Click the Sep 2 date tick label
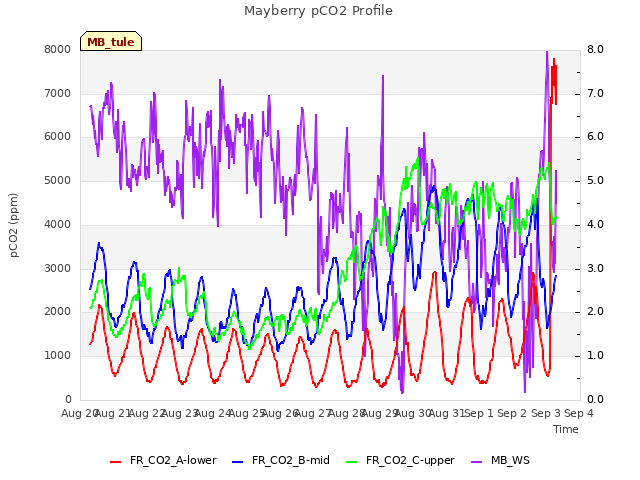This screenshot has width=640, height=480. (512, 413)
